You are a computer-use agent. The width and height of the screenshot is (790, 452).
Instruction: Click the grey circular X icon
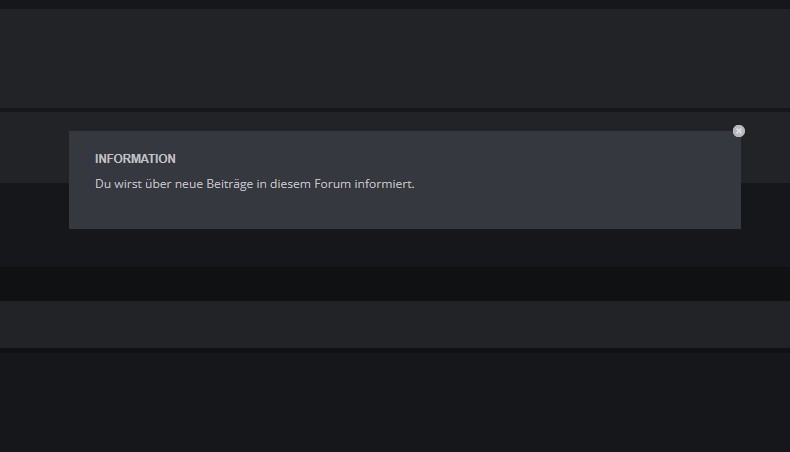click(x=739, y=131)
